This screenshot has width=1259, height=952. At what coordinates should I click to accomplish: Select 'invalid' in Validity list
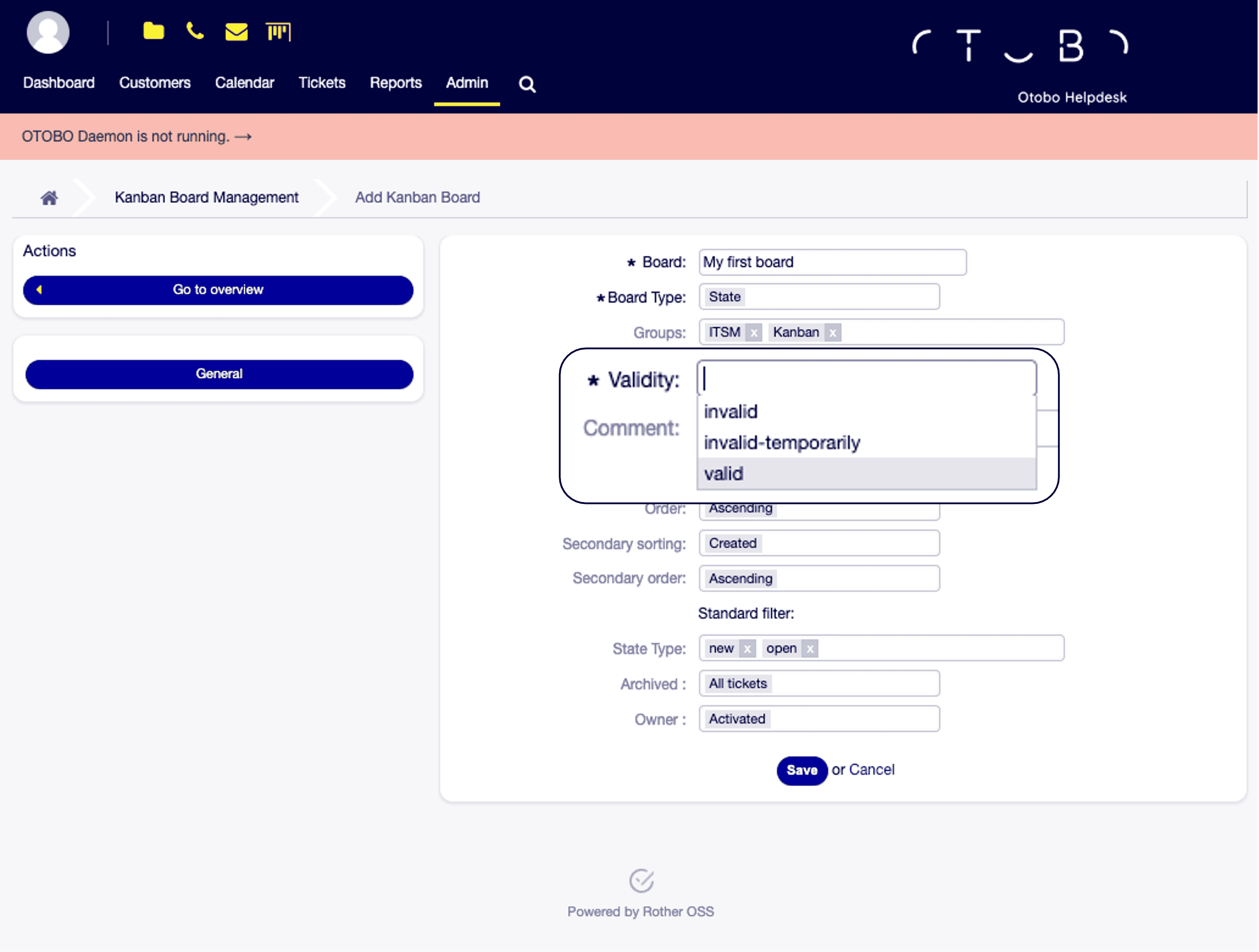tap(866, 412)
